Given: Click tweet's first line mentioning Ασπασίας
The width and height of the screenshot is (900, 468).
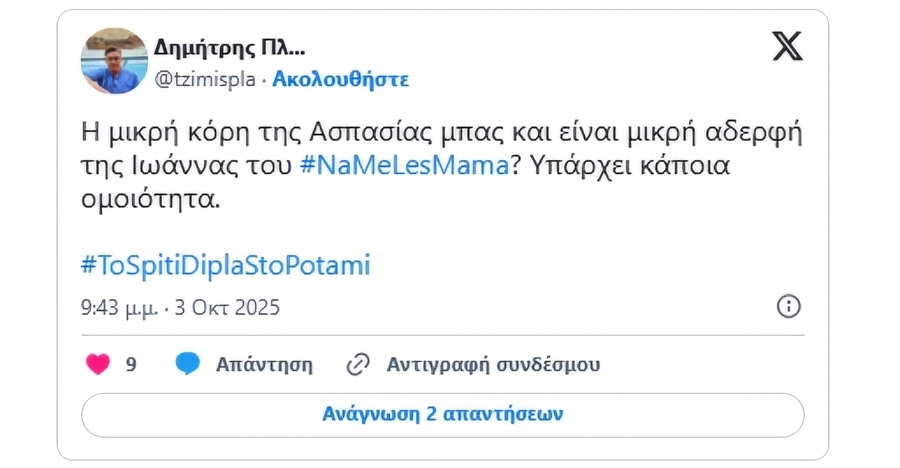Looking at the screenshot, I should [440, 131].
